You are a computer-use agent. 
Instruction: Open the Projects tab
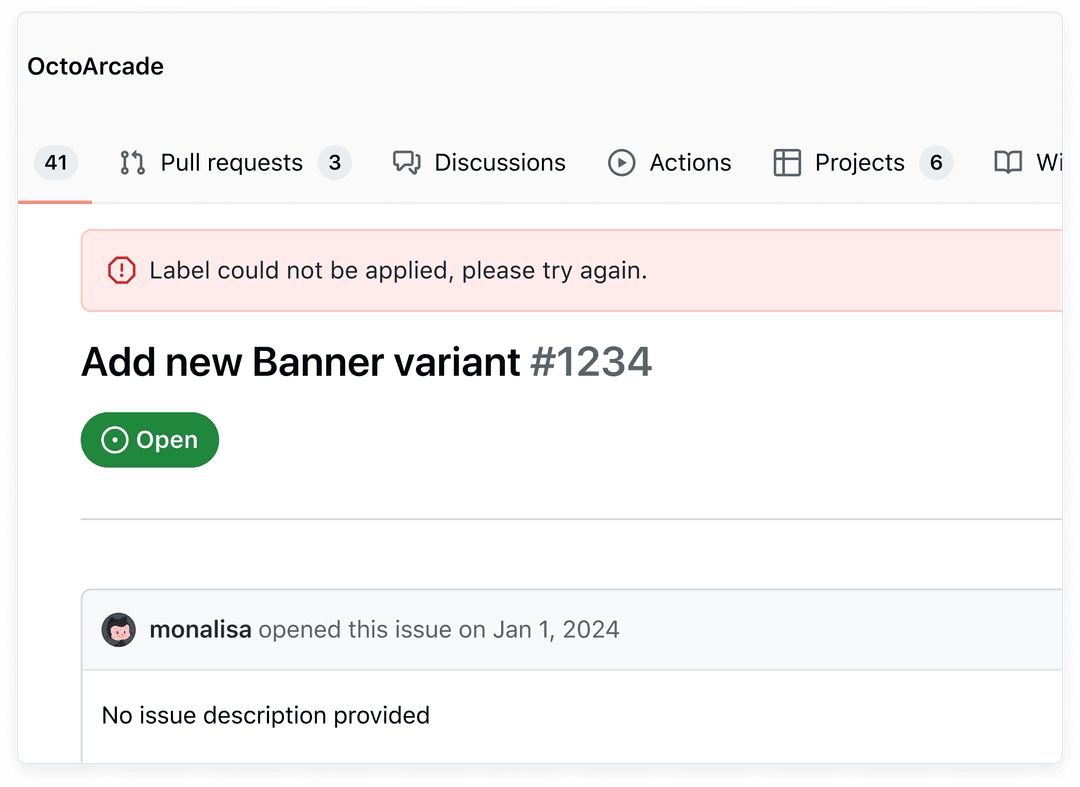(860, 162)
